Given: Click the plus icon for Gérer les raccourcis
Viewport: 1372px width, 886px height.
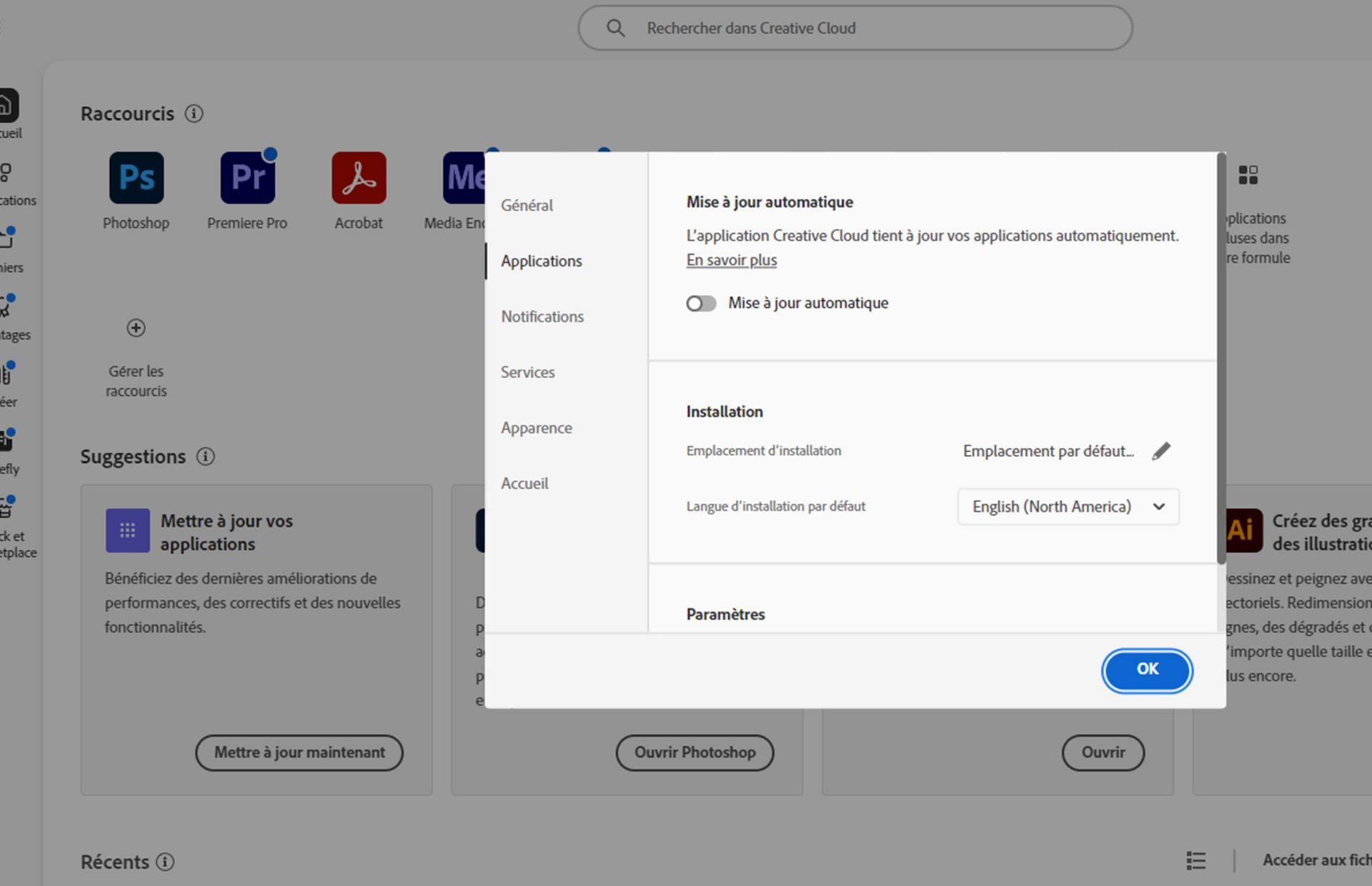Looking at the screenshot, I should (136, 328).
